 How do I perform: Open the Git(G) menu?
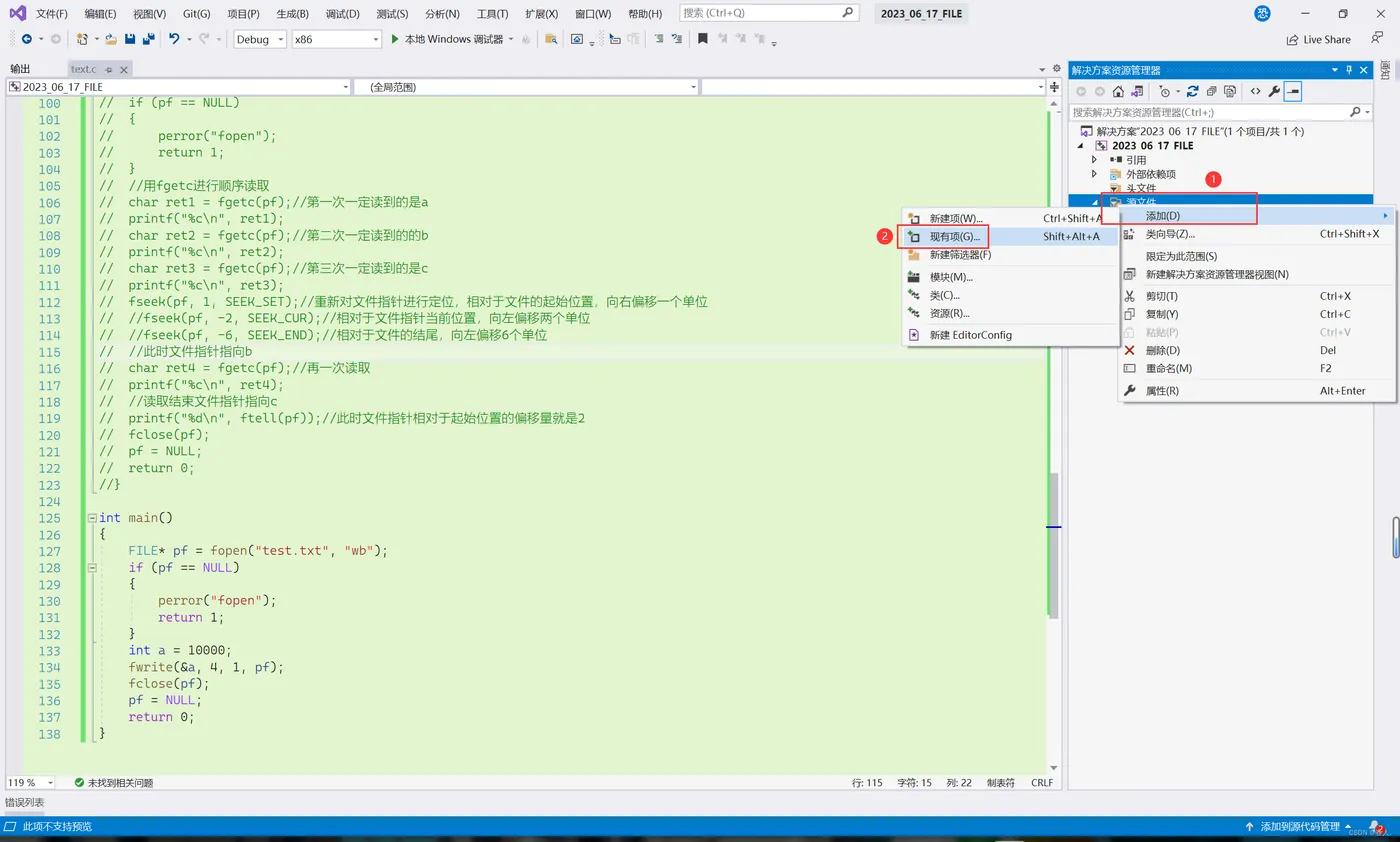tap(197, 14)
